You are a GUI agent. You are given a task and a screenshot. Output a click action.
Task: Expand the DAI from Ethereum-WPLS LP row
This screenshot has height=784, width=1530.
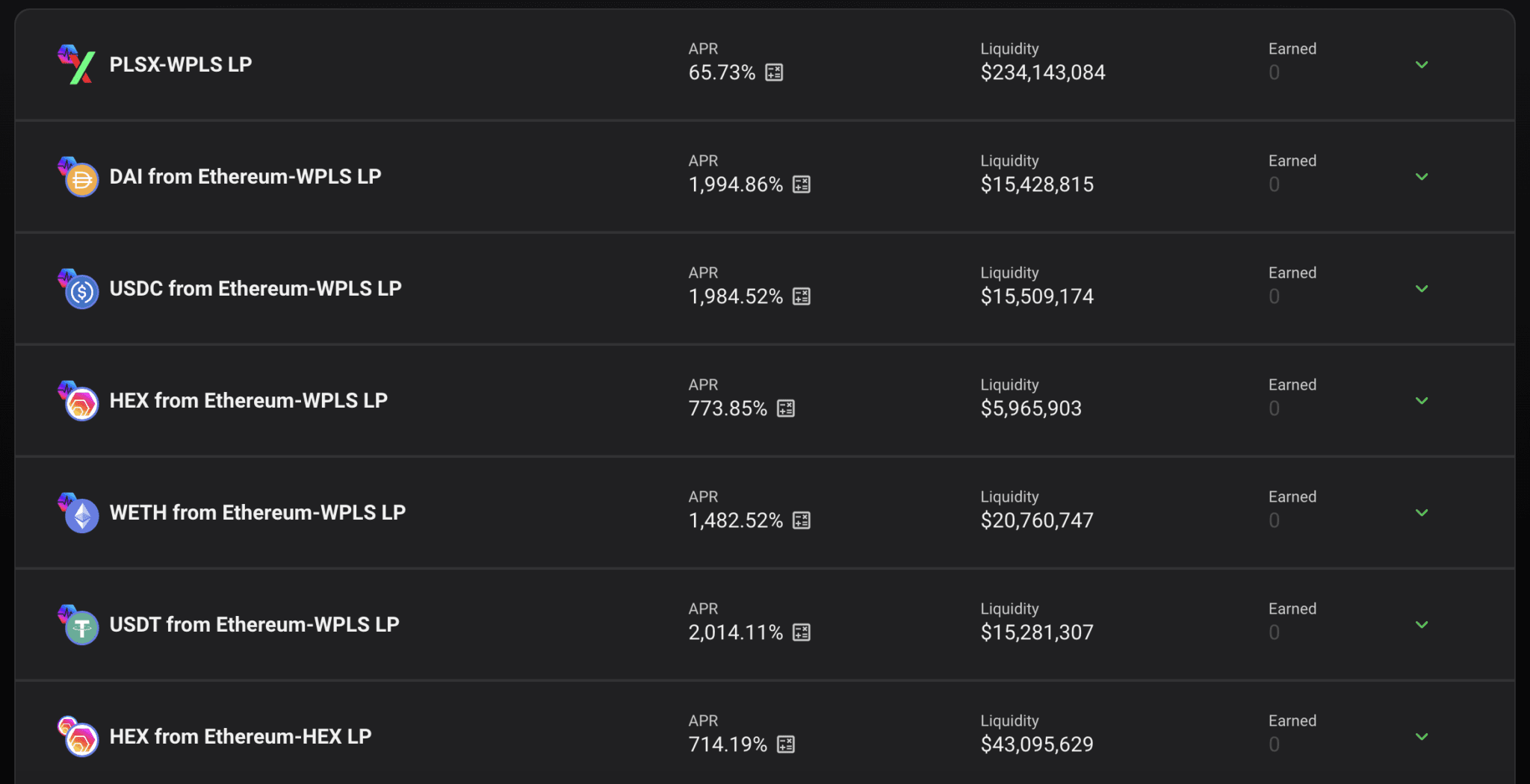click(1422, 177)
